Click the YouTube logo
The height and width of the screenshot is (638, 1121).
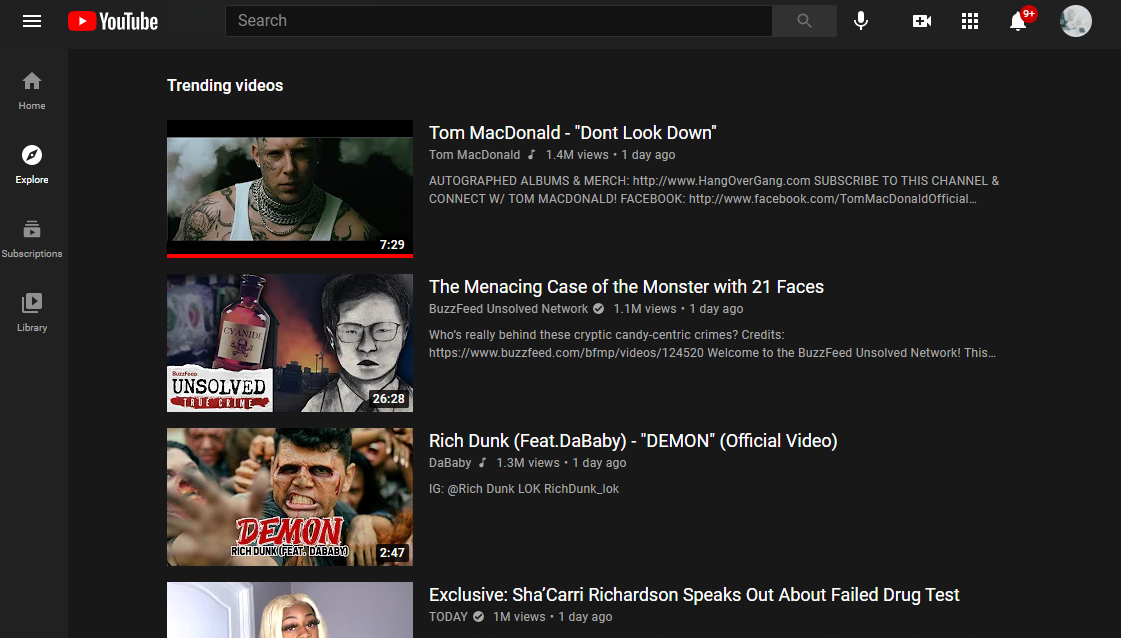pyautogui.click(x=113, y=21)
